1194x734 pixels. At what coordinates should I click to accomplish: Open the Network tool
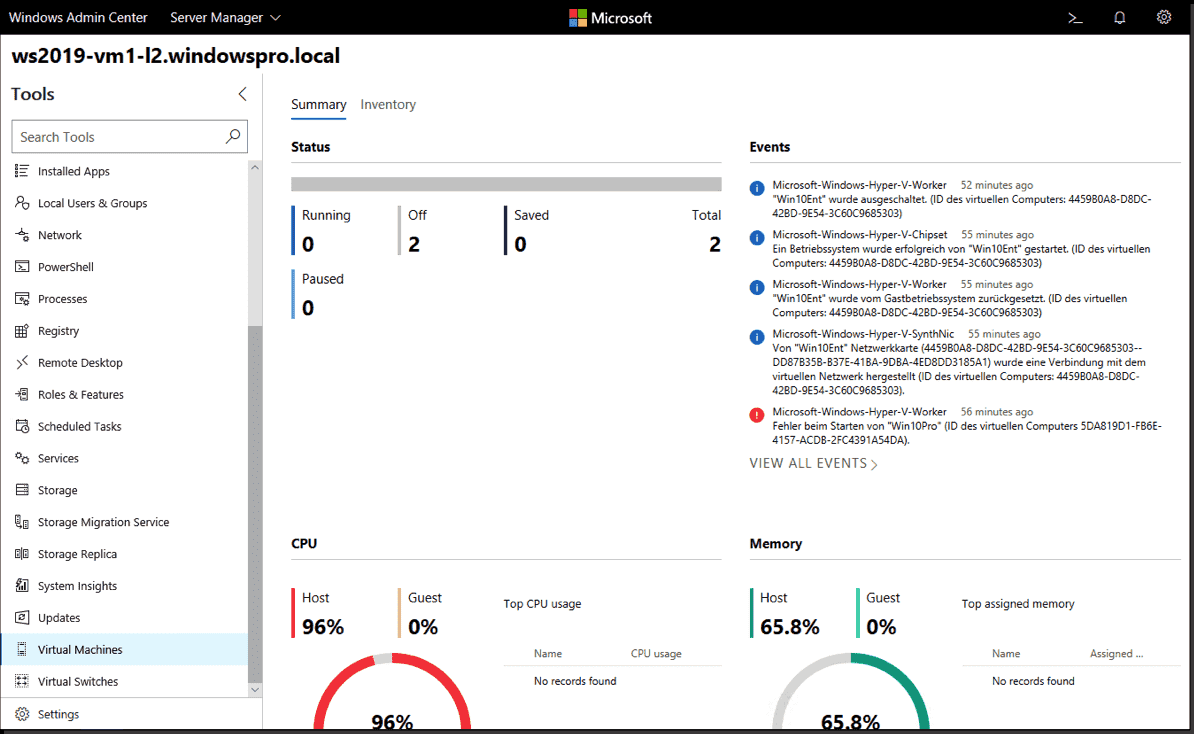[60, 234]
